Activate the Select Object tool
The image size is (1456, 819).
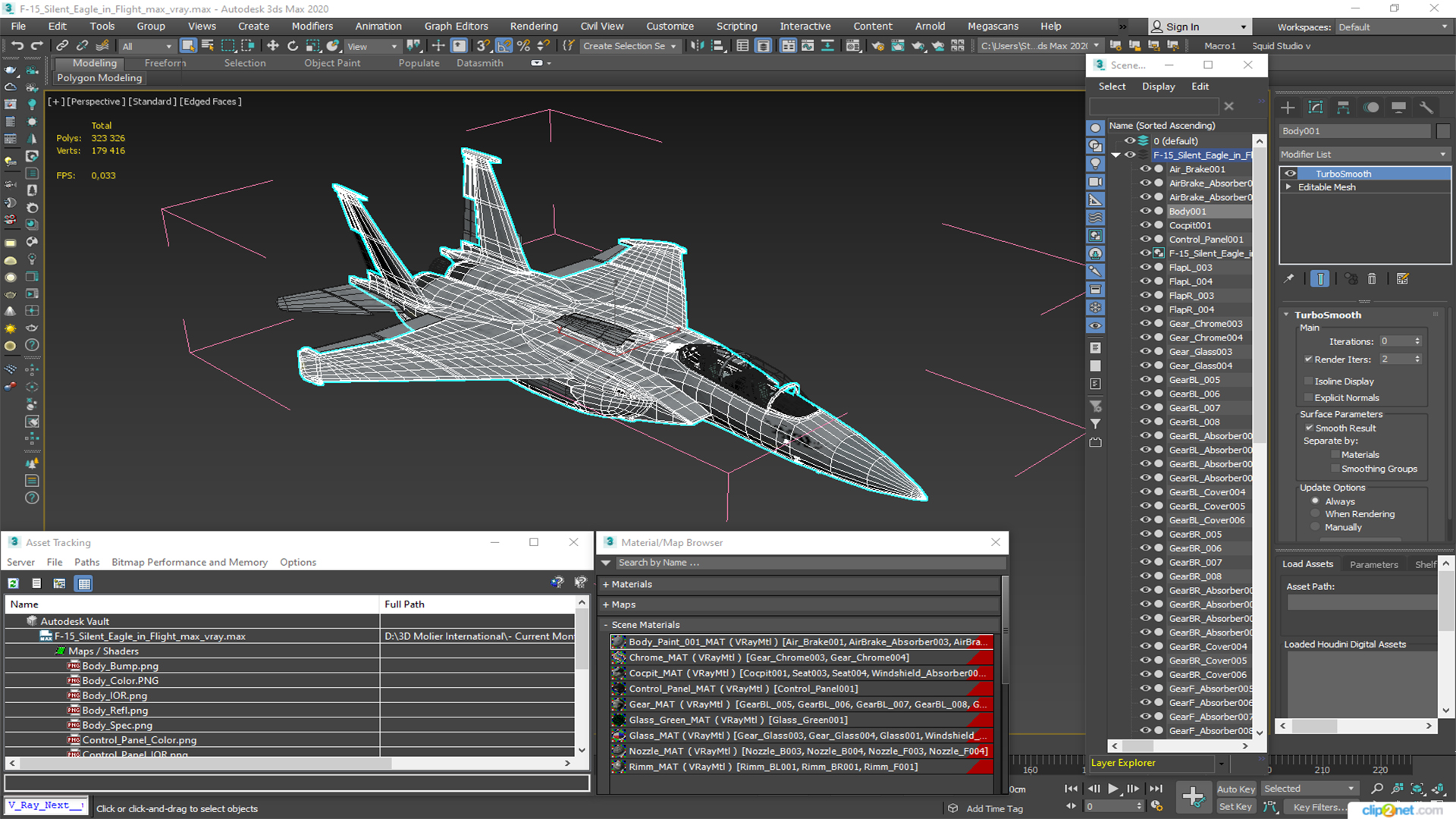click(188, 45)
